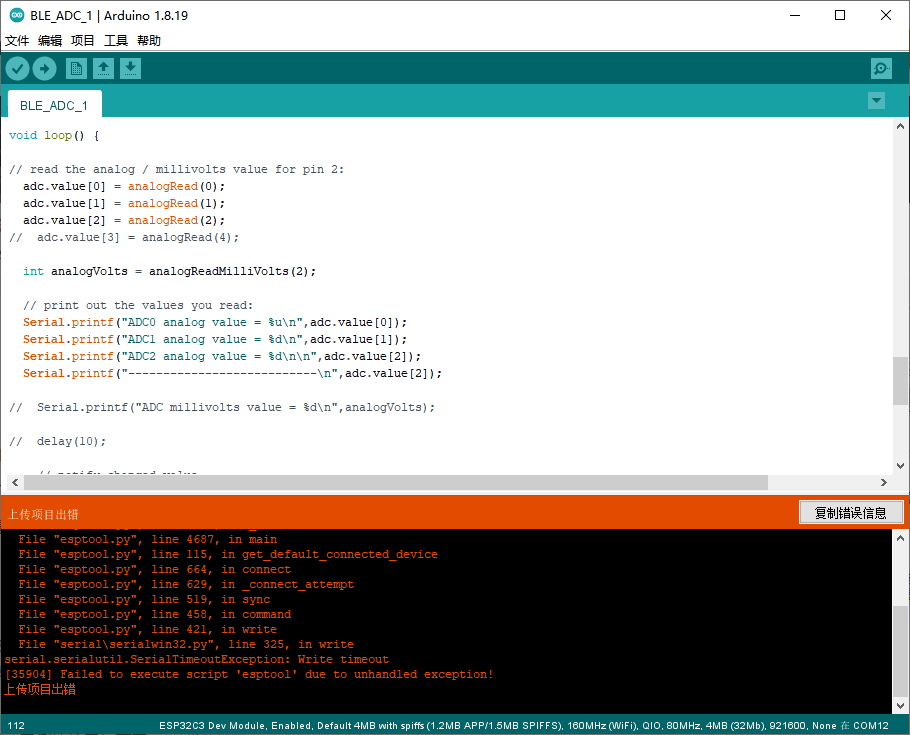Click the last '上传项目出错' console line
The height and width of the screenshot is (735, 910).
tap(40, 690)
